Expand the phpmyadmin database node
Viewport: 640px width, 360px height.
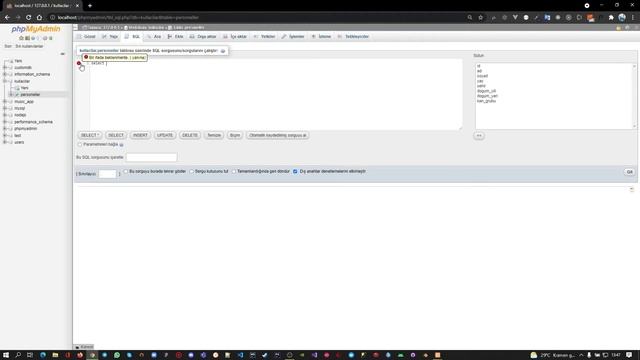(x=5, y=129)
